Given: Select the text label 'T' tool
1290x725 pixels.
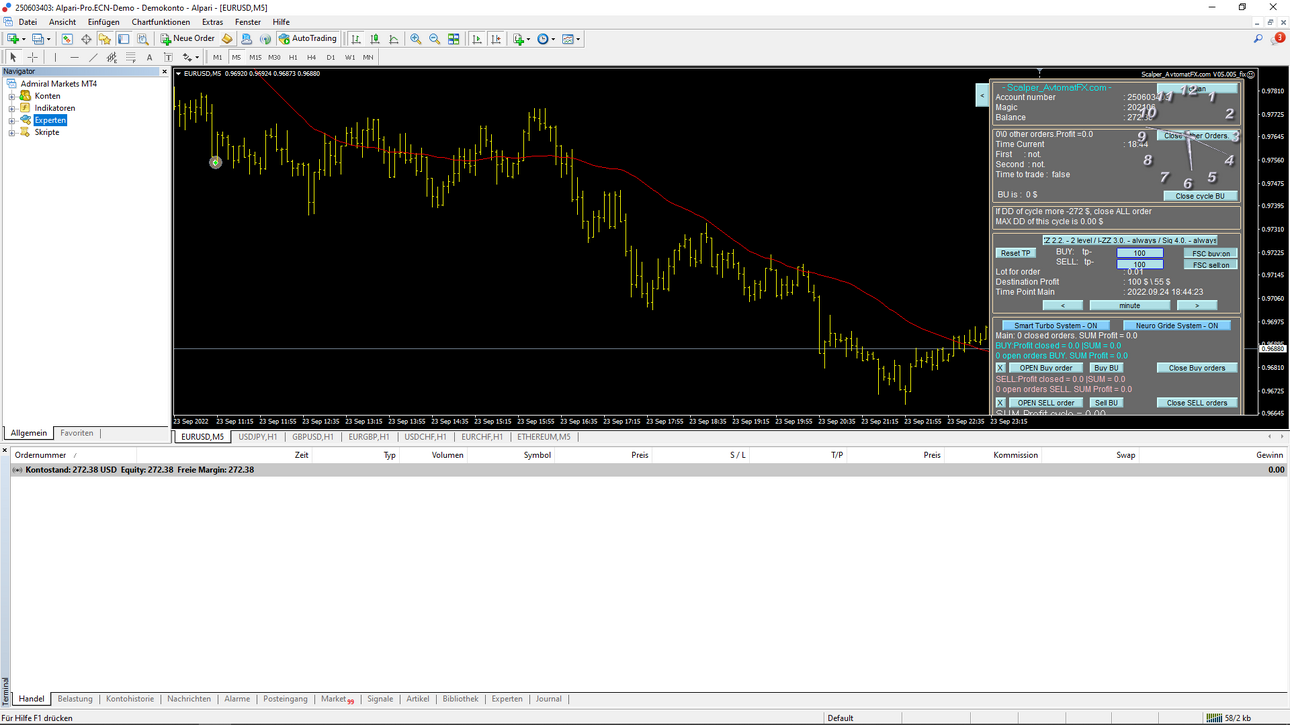Looking at the screenshot, I should tap(168, 57).
